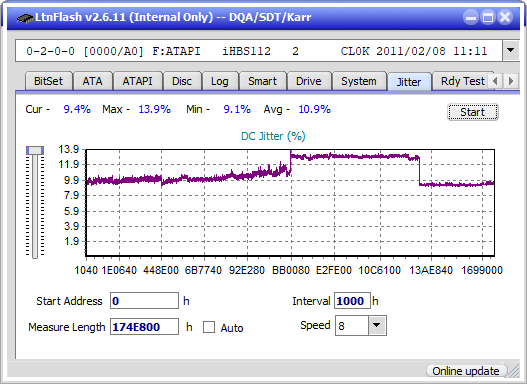Click the x-axis label 448E00

click(x=161, y=270)
